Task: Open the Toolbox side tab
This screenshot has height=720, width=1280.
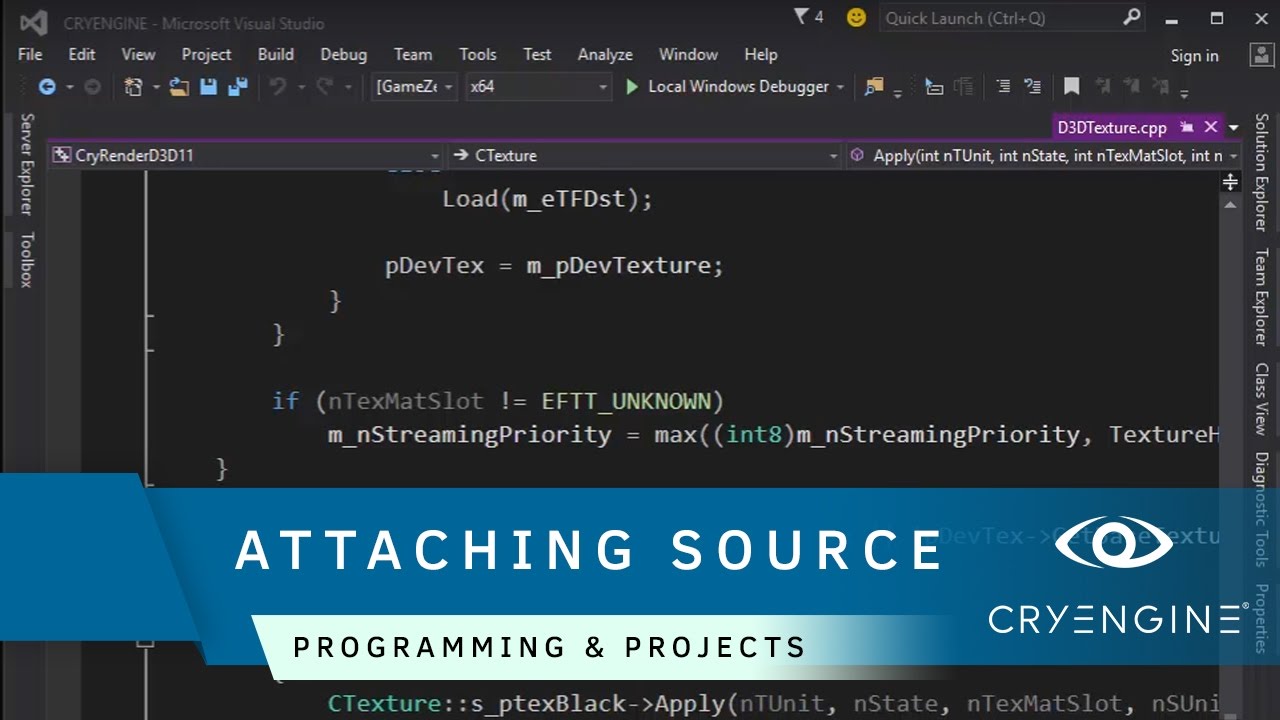Action: (x=27, y=260)
